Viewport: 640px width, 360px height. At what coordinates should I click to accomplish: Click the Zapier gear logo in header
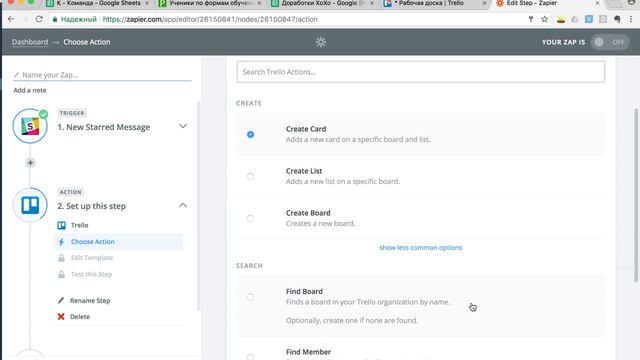point(321,42)
